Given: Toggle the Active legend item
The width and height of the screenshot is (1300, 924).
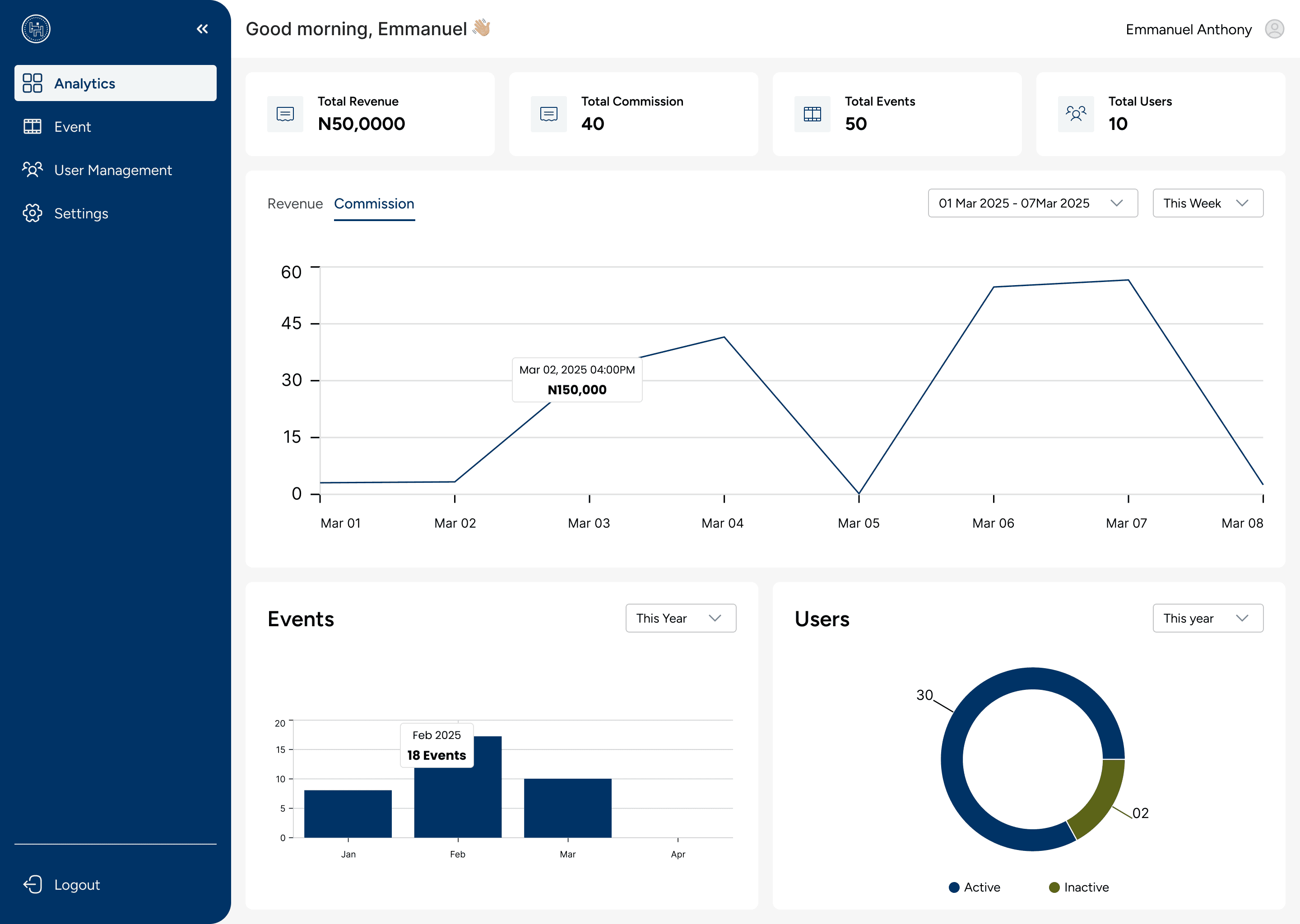Looking at the screenshot, I should pos(975,887).
